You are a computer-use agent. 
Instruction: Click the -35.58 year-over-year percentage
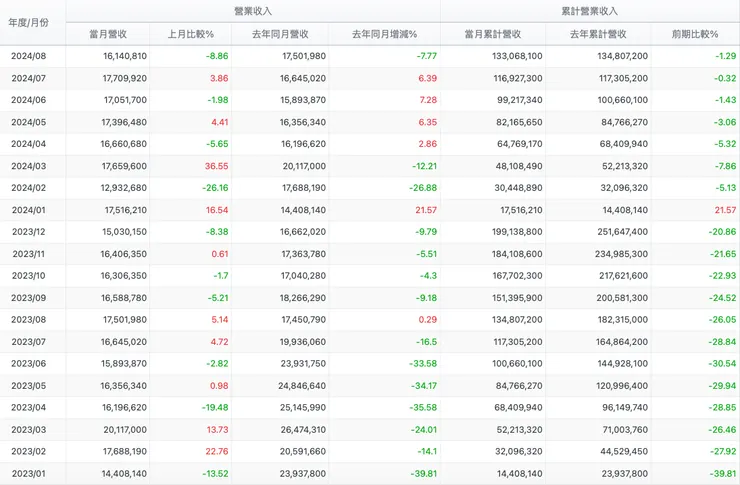coord(423,407)
